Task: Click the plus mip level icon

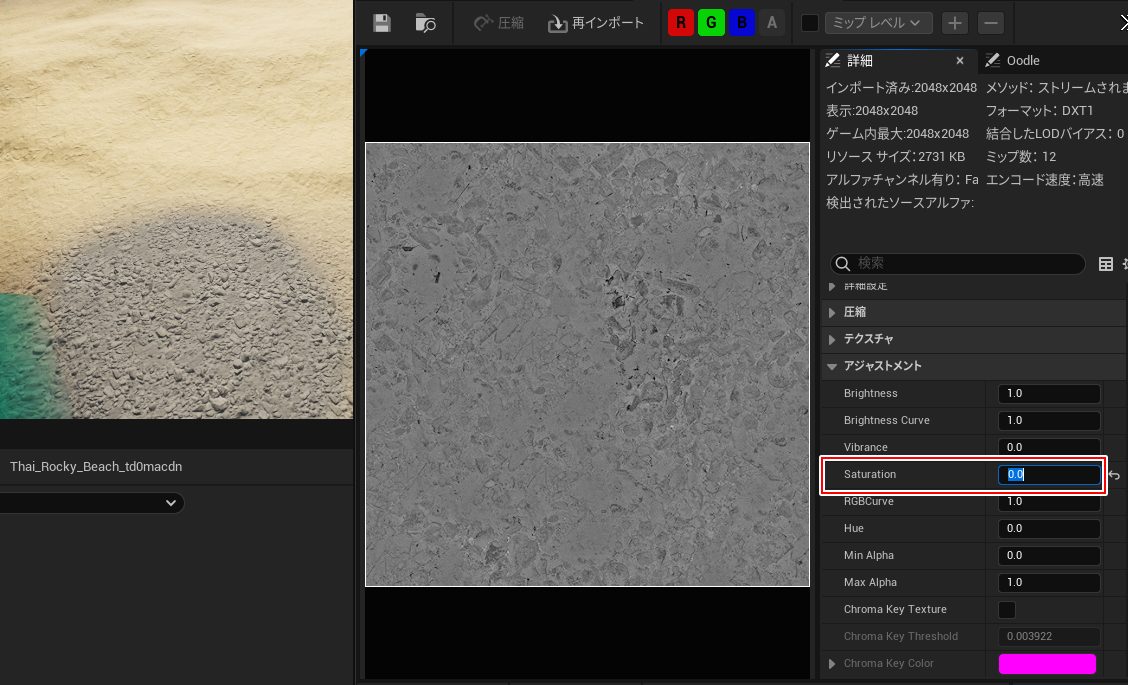Action: coord(955,23)
